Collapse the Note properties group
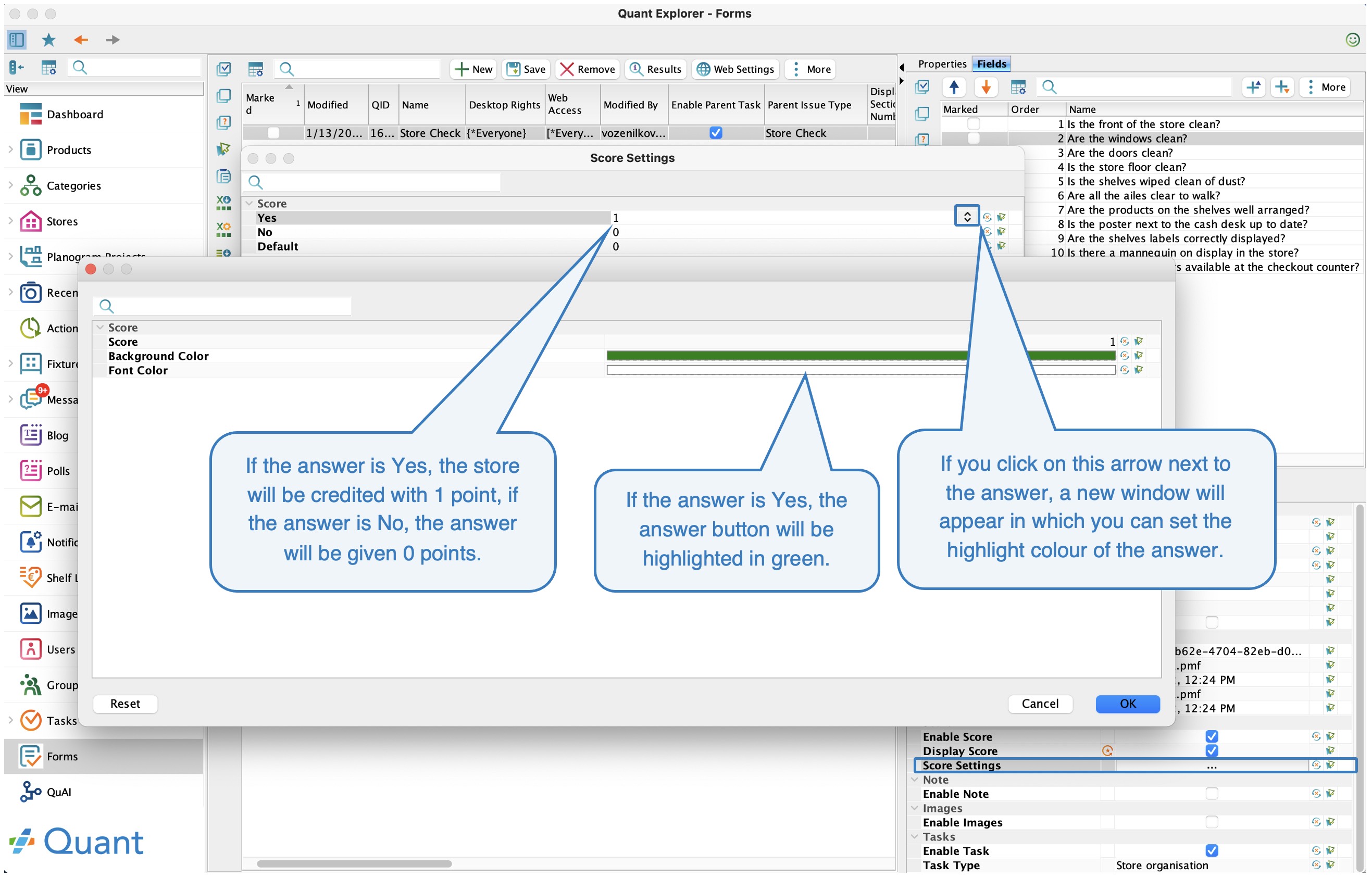 click(914, 780)
